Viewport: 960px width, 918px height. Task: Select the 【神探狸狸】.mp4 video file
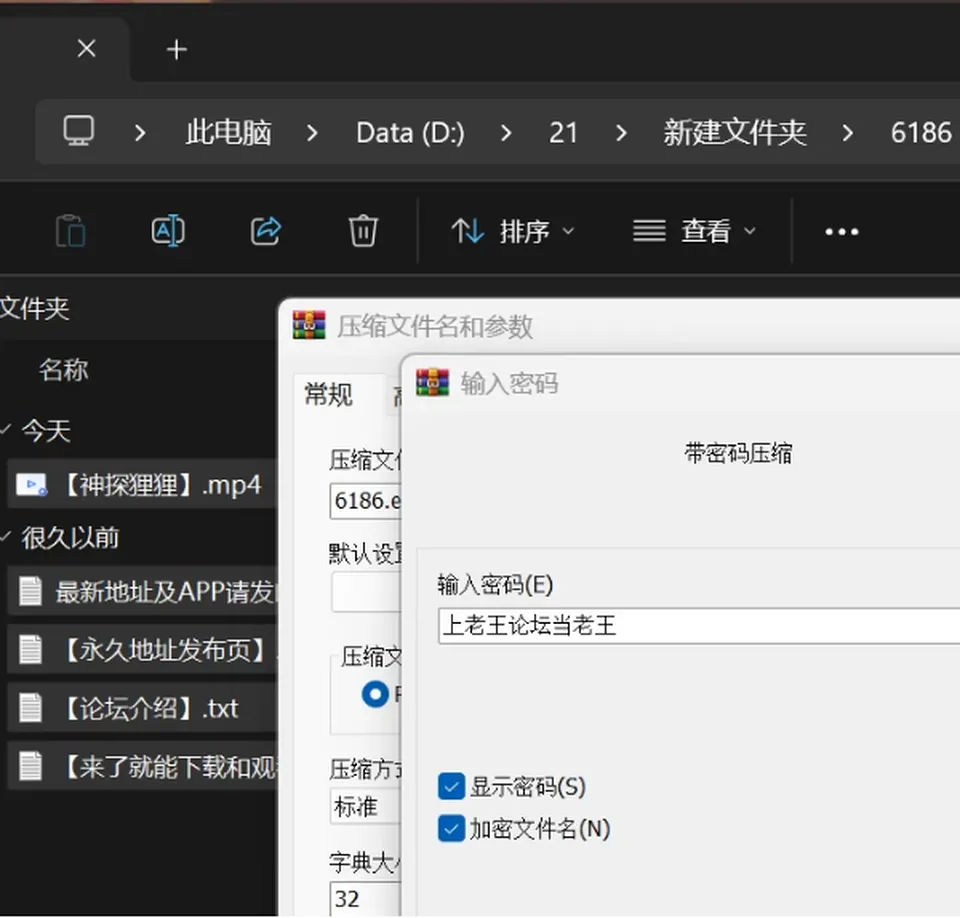pyautogui.click(x=142, y=484)
